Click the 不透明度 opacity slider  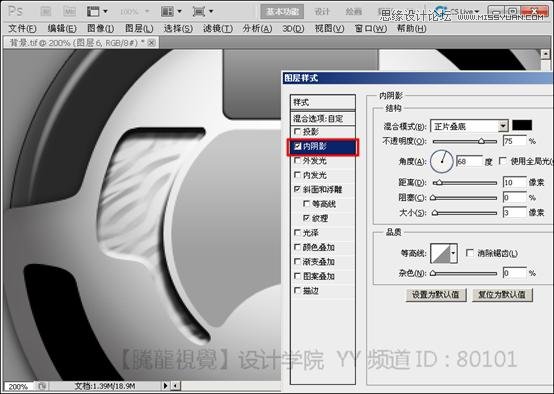pos(465,141)
